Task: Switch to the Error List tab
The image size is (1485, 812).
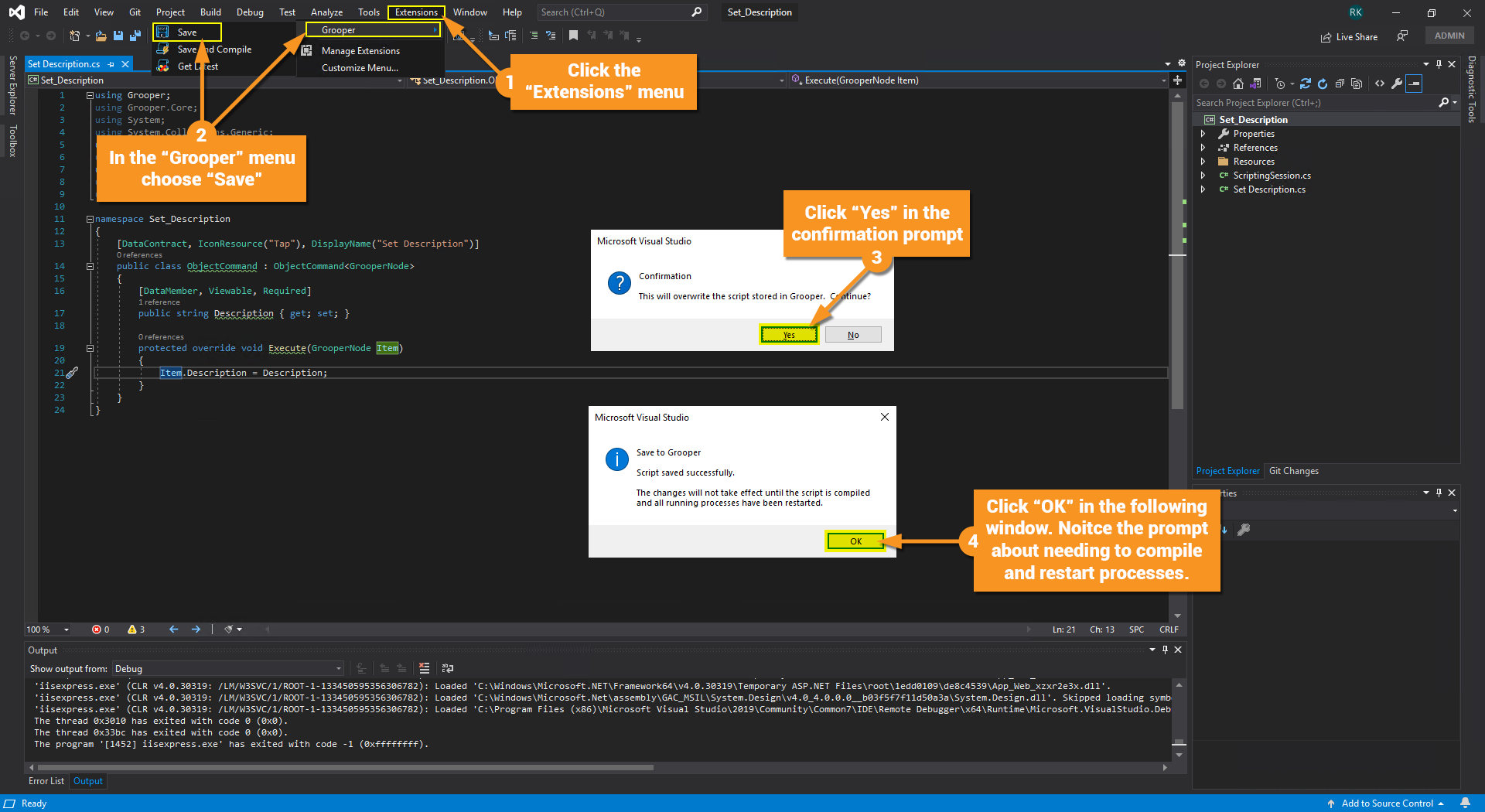Action: 46,781
